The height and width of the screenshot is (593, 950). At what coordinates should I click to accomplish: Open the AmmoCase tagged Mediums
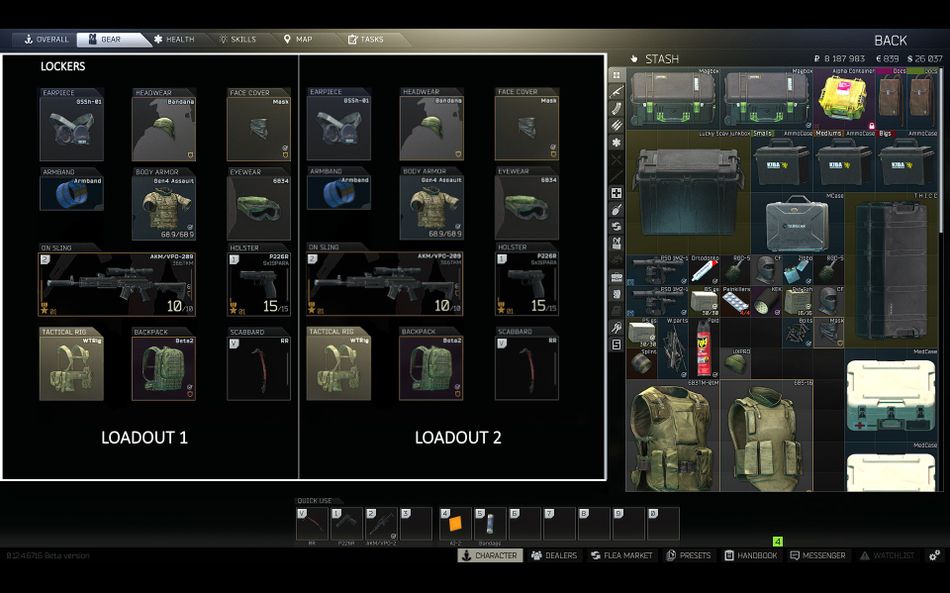tap(843, 161)
